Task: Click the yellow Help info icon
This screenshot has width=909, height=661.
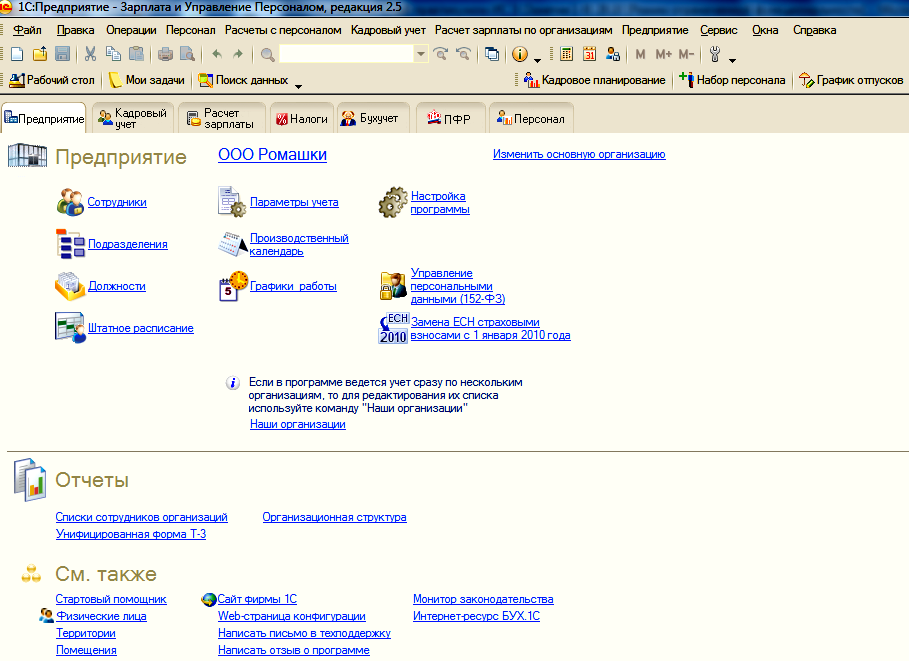Action: (520, 54)
